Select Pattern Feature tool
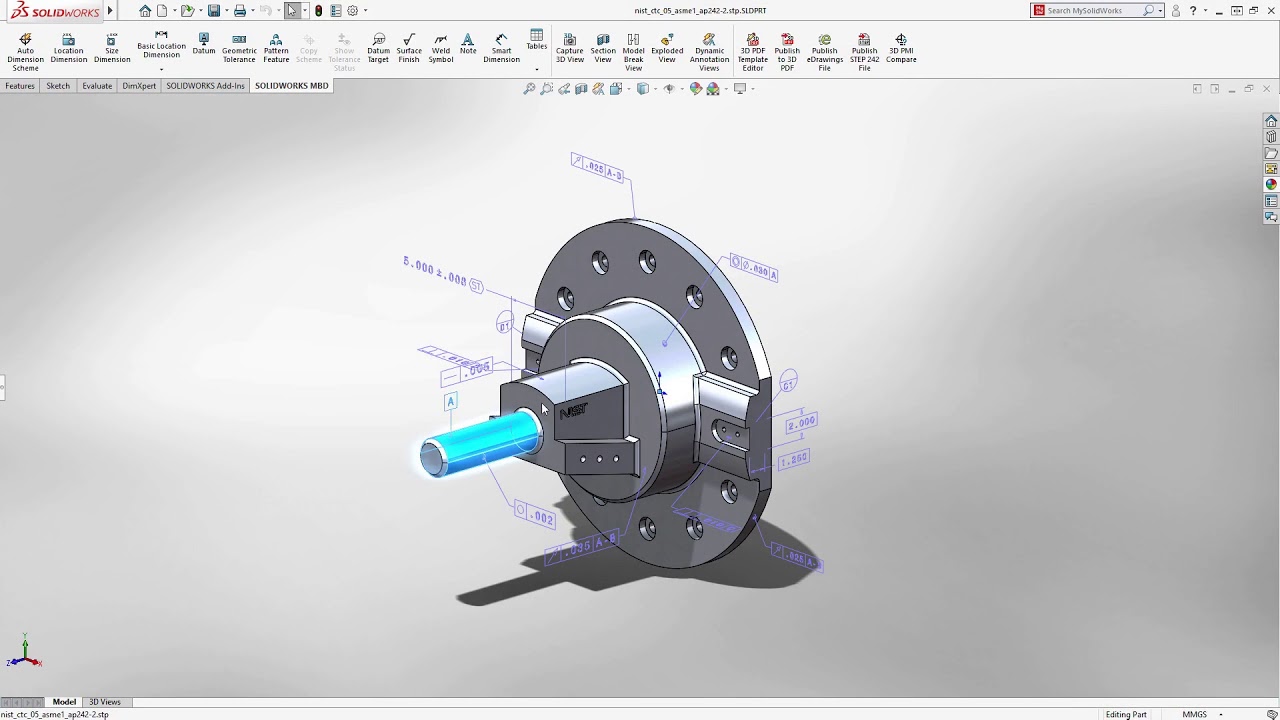The image size is (1280, 720). point(276,49)
